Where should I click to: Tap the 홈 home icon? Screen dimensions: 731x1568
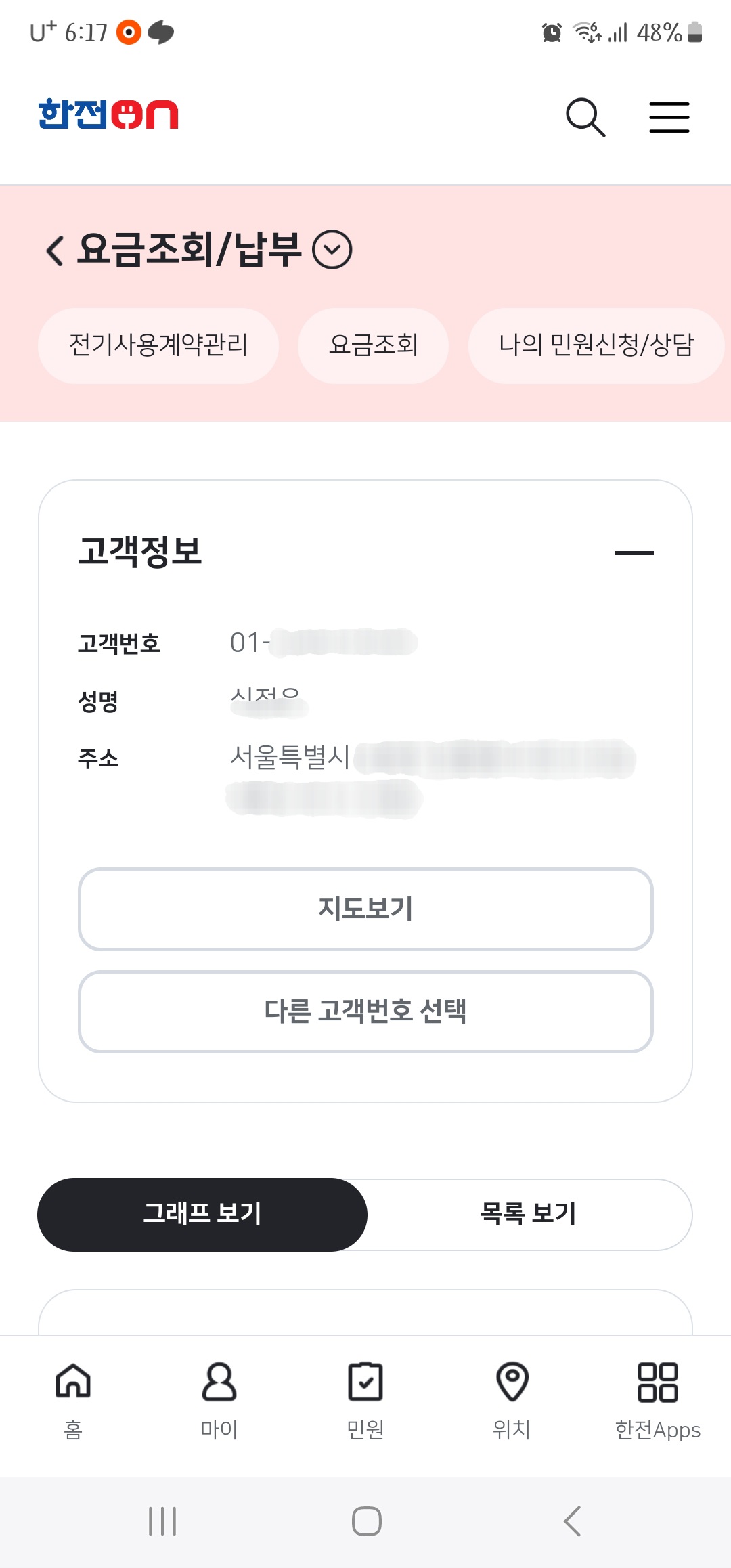(73, 1381)
